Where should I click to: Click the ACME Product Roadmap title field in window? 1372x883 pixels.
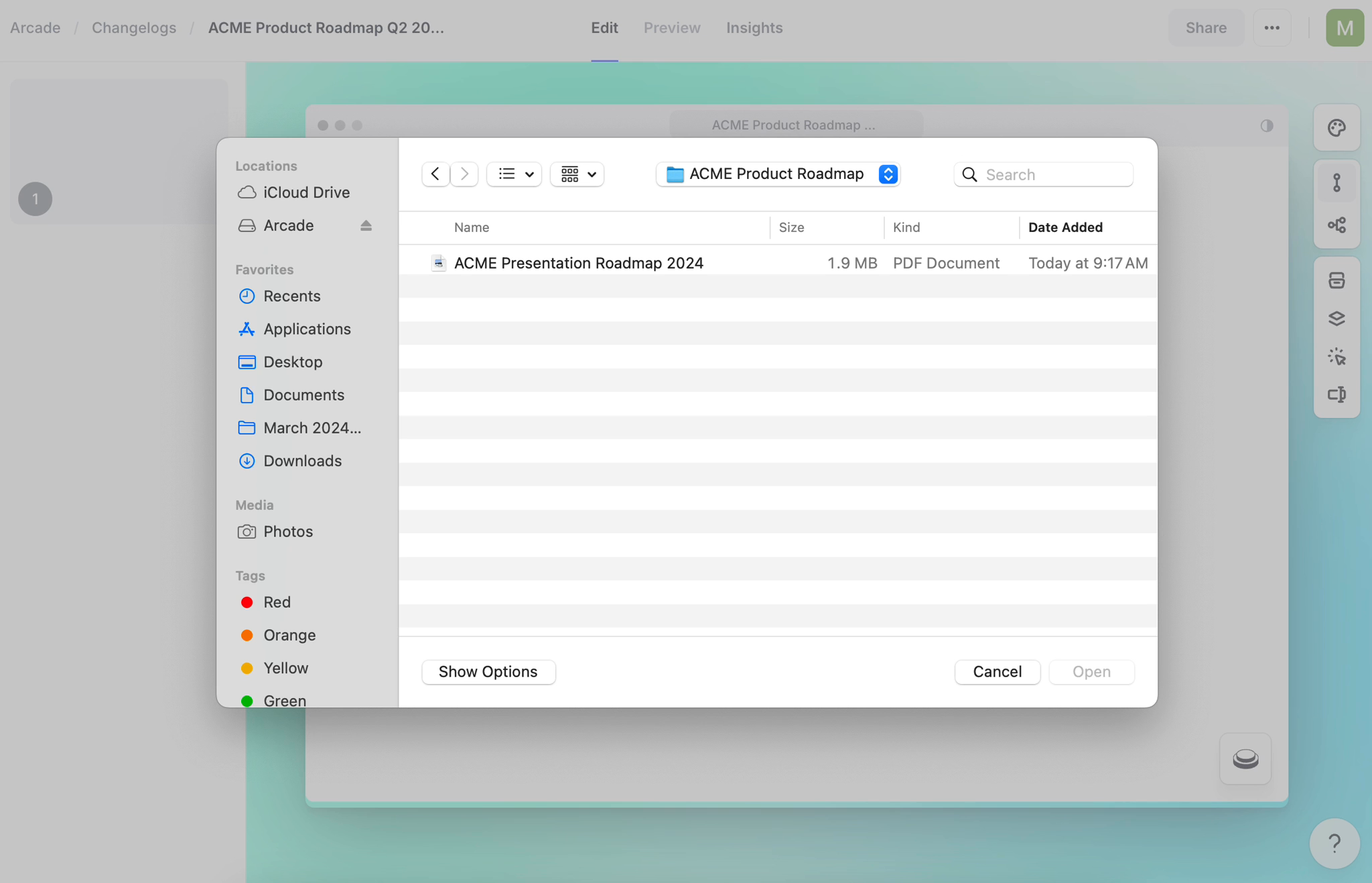(796, 125)
